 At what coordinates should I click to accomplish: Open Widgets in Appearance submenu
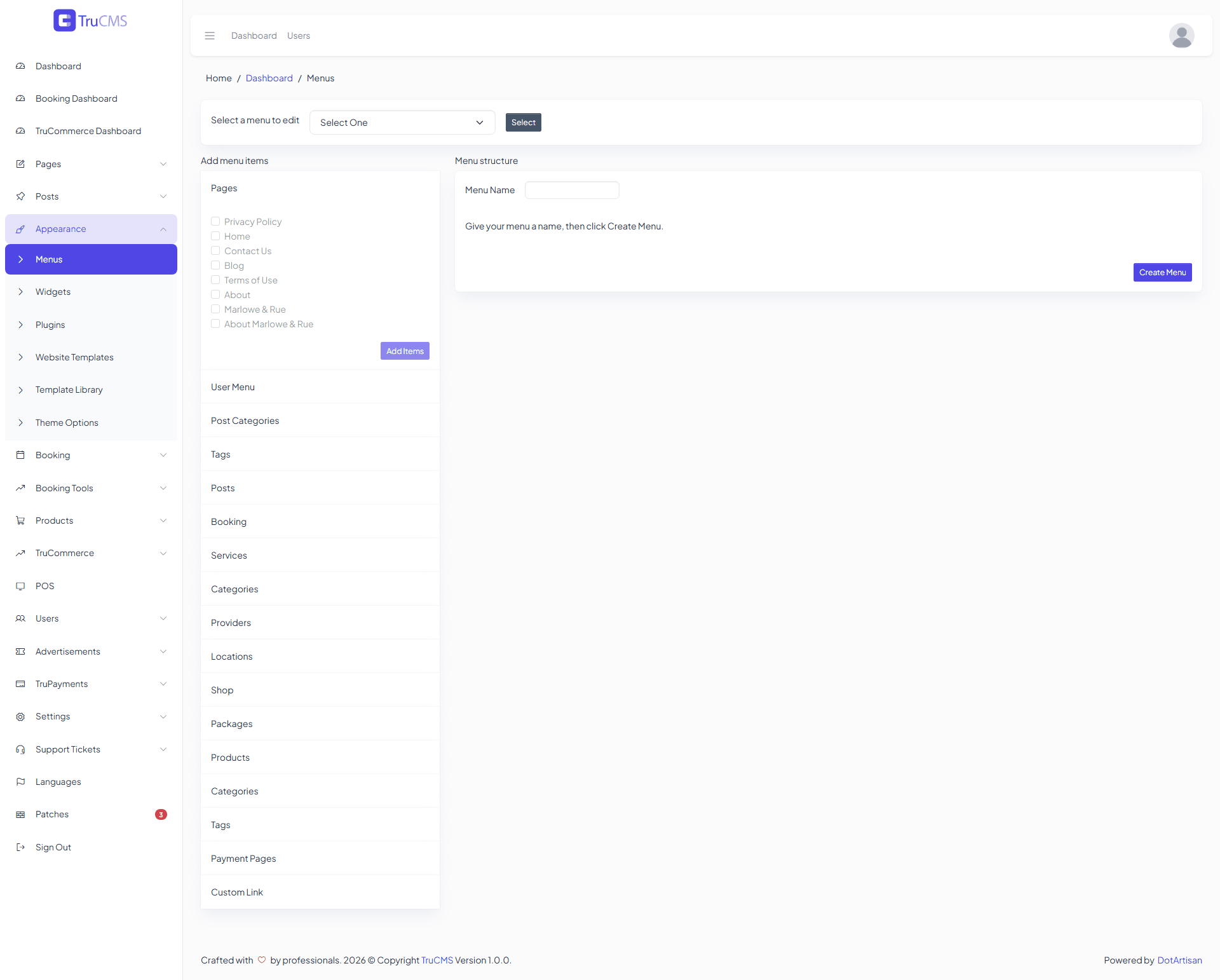[91, 292]
